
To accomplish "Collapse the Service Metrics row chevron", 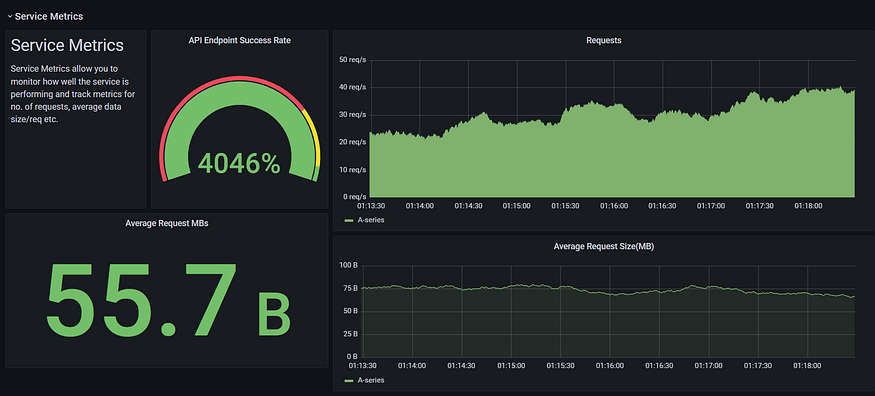I will (9, 17).
